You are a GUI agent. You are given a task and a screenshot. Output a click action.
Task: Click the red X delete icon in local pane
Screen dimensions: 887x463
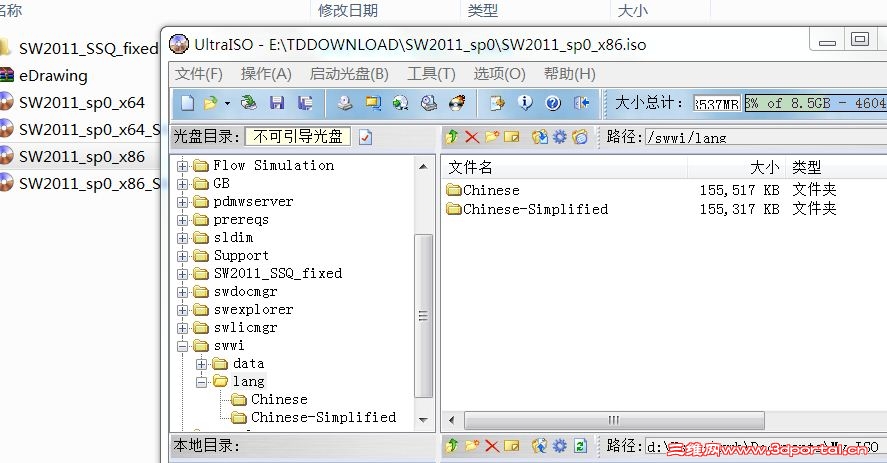click(x=492, y=446)
